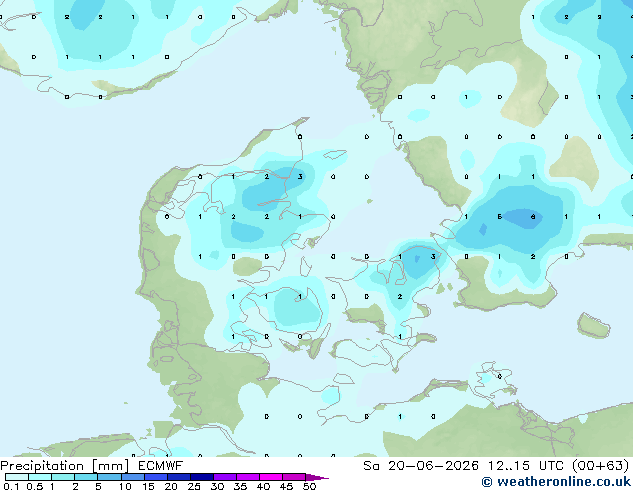Click the legend swatch between 0.1 and 0.5
This screenshot has height=490, width=634.
17,477
